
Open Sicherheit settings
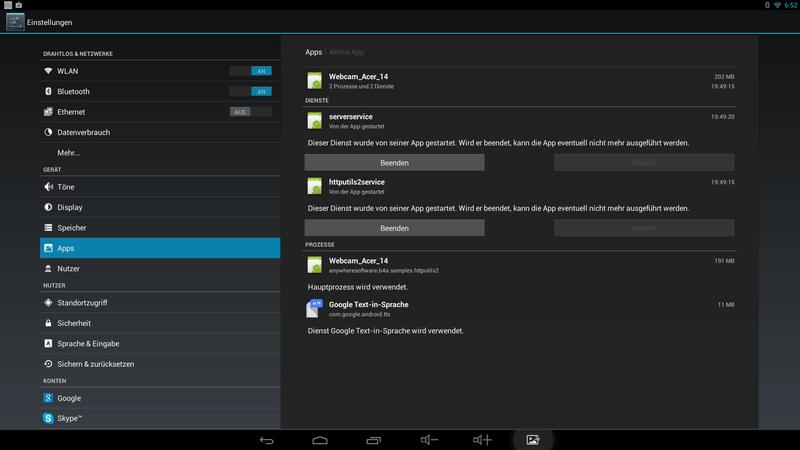(160, 323)
